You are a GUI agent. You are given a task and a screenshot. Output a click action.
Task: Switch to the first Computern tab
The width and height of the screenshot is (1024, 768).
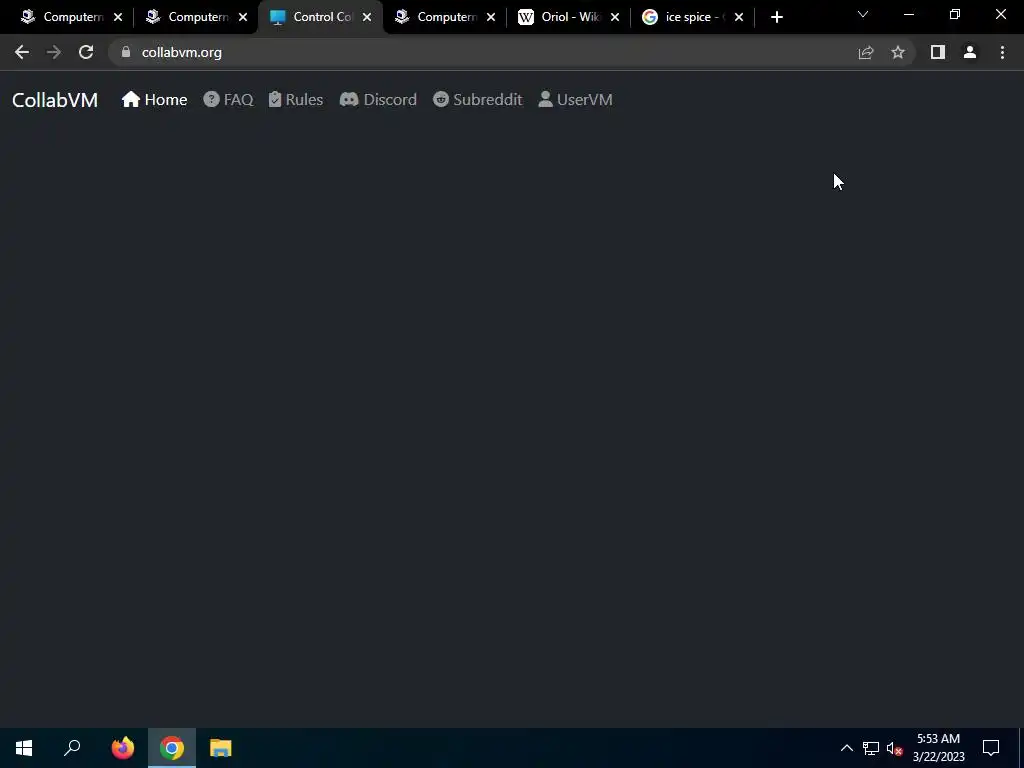pyautogui.click(x=70, y=18)
